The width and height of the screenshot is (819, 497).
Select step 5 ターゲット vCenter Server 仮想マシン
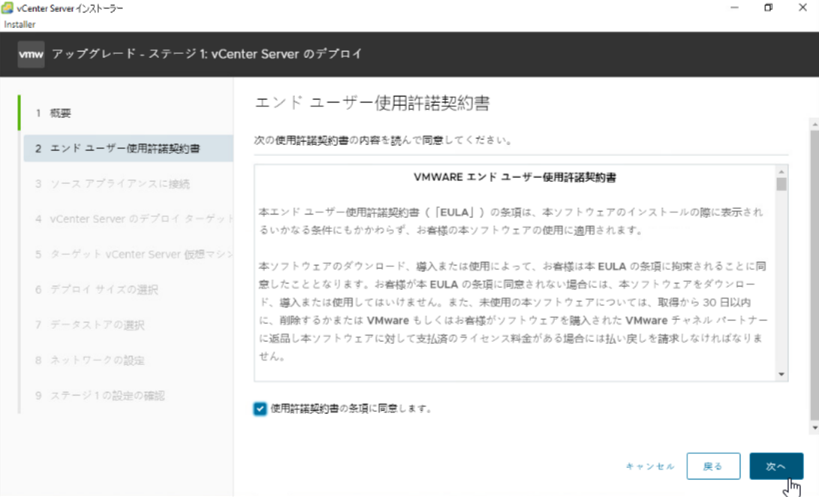(x=128, y=254)
